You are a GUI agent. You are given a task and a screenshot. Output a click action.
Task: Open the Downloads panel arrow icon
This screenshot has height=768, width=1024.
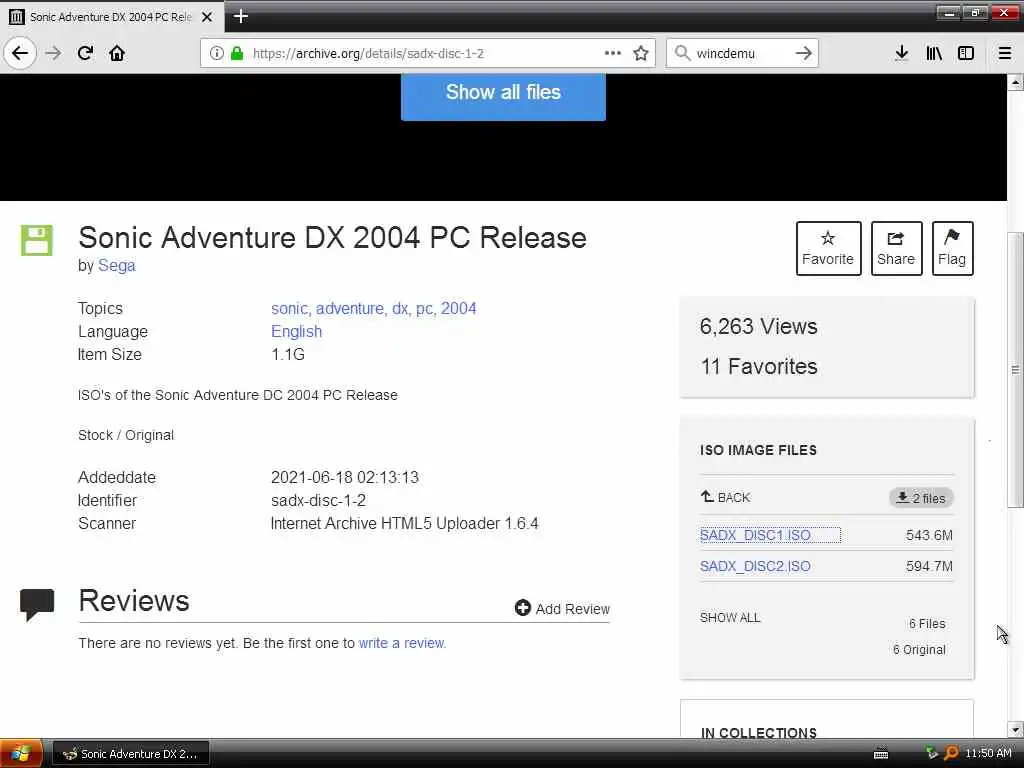click(x=901, y=53)
